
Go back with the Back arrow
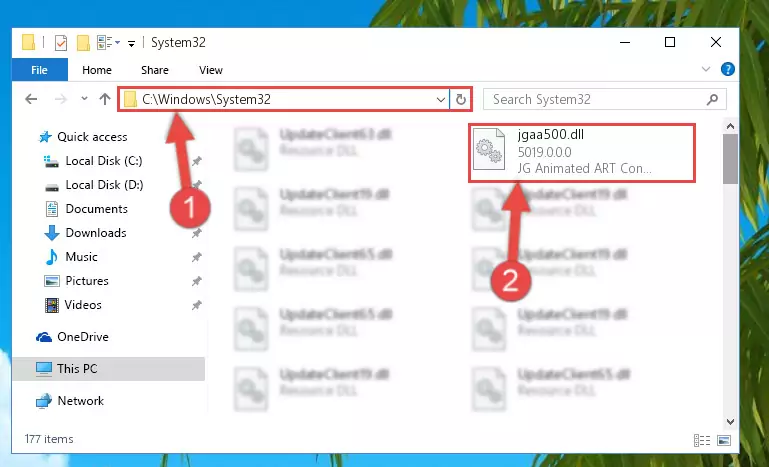click(x=31, y=99)
